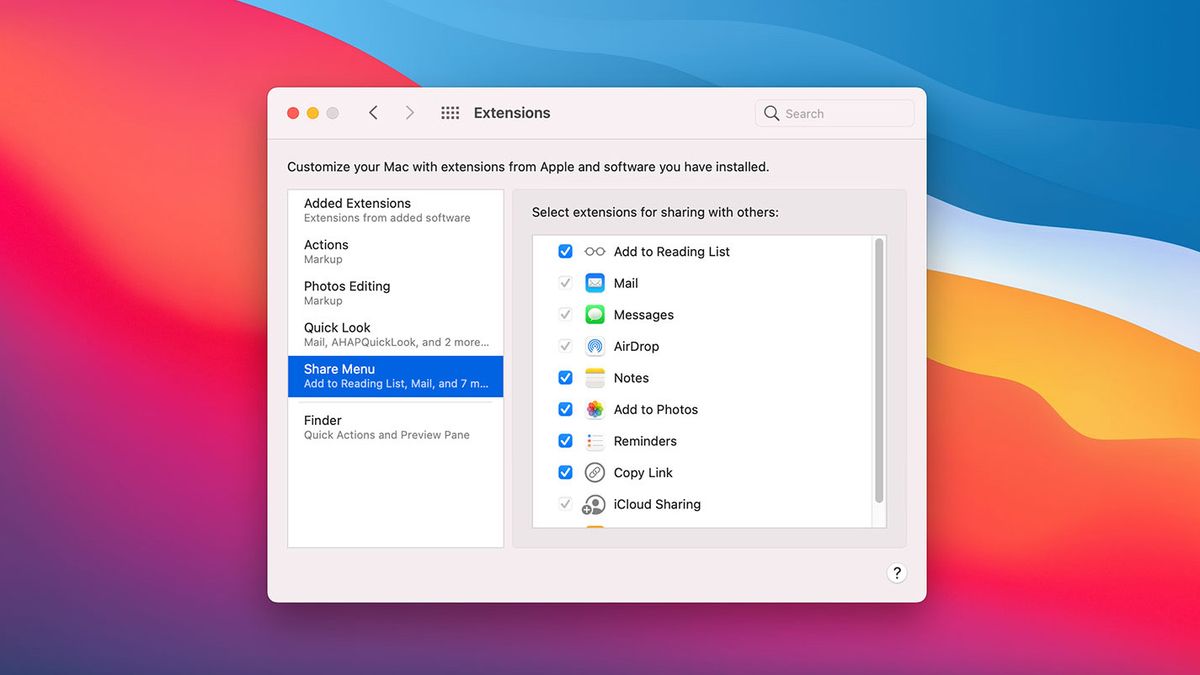Image resolution: width=1200 pixels, height=675 pixels.
Task: Open the Help question mark button
Action: pos(897,573)
